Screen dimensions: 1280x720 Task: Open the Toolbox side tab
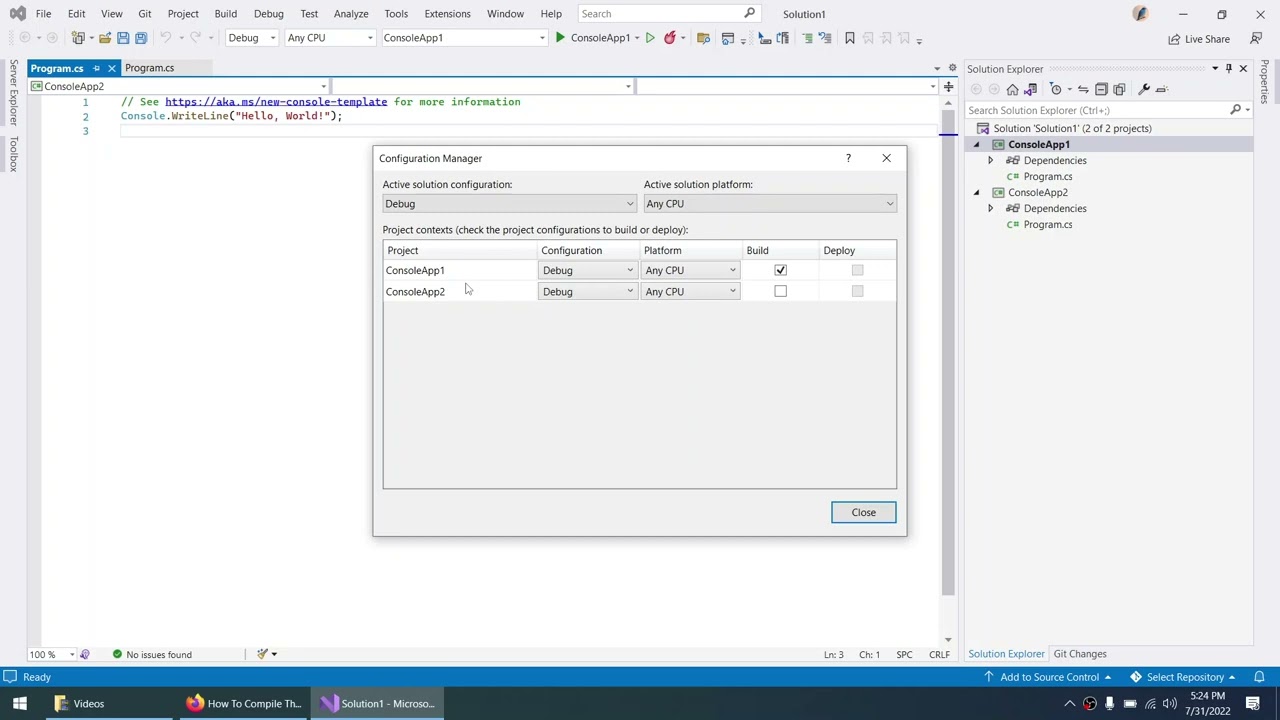point(13,154)
